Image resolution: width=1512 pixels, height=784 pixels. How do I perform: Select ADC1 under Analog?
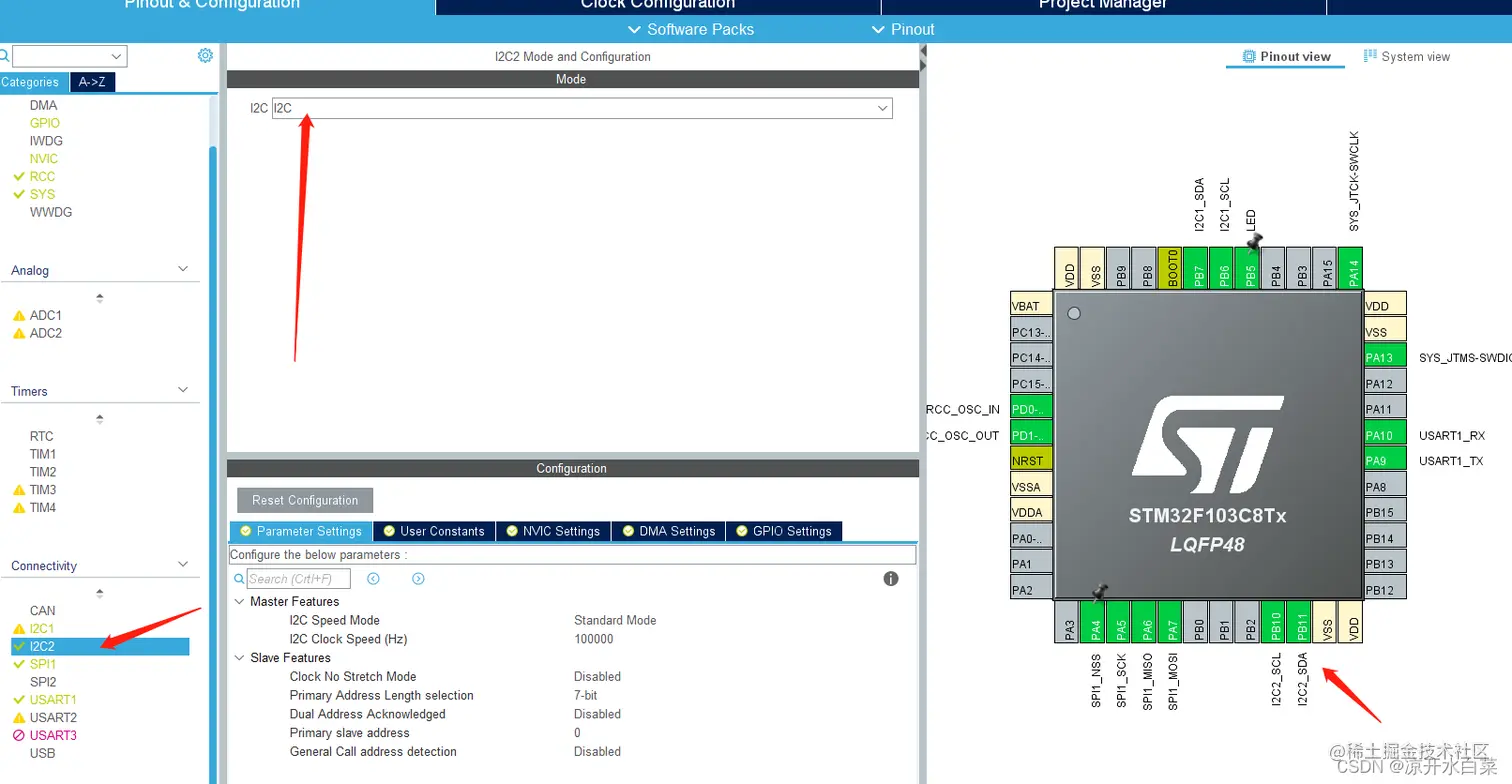(x=46, y=316)
